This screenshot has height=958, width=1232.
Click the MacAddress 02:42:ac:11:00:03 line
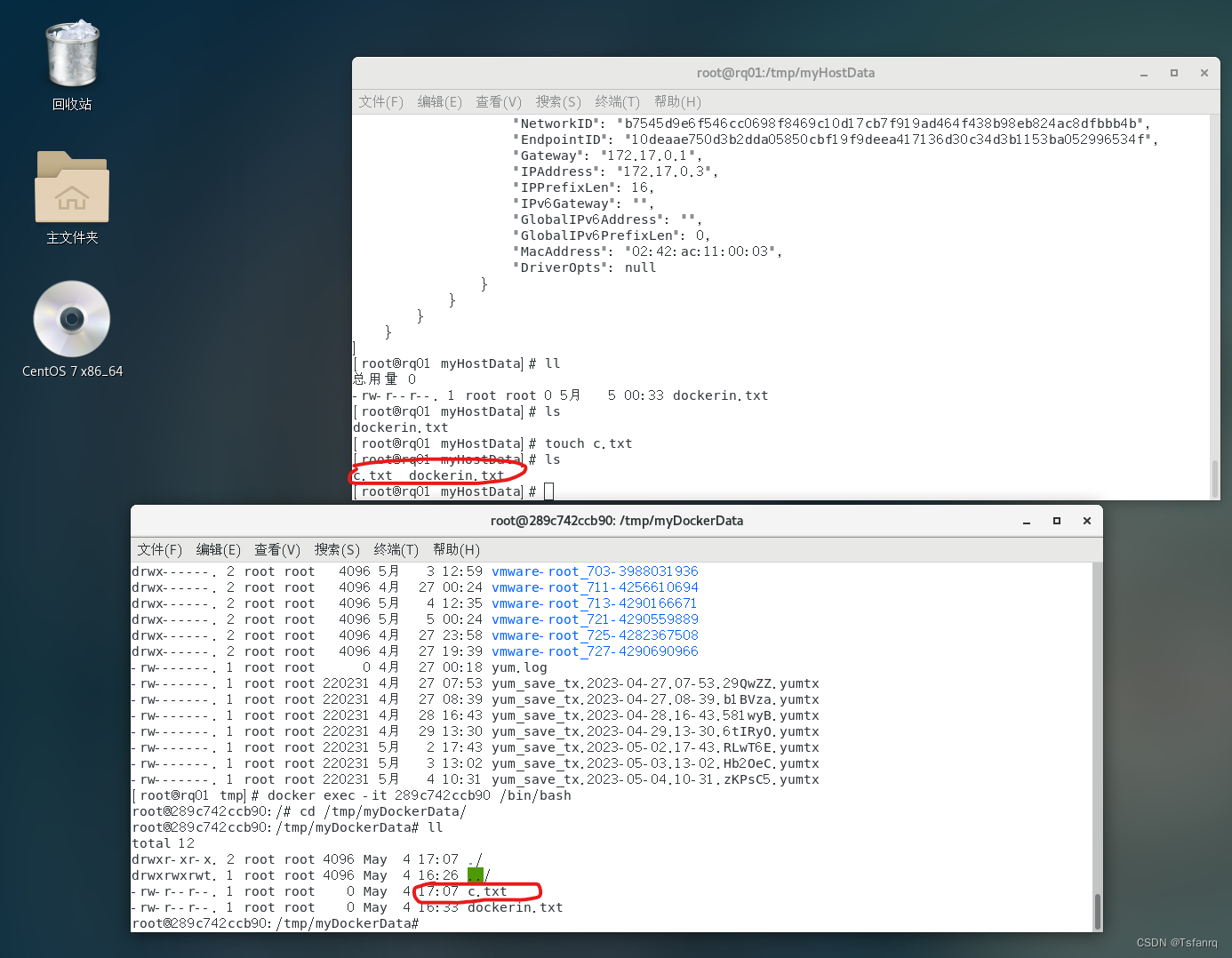(647, 251)
